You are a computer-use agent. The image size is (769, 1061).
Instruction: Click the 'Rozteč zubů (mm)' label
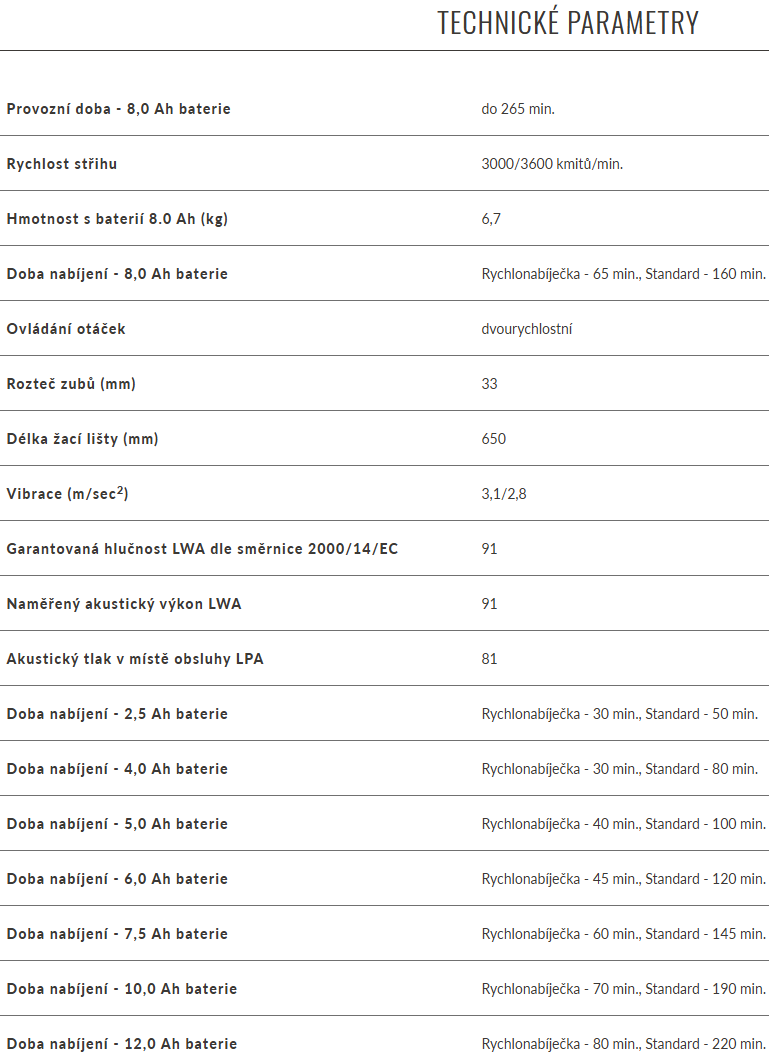tap(71, 383)
